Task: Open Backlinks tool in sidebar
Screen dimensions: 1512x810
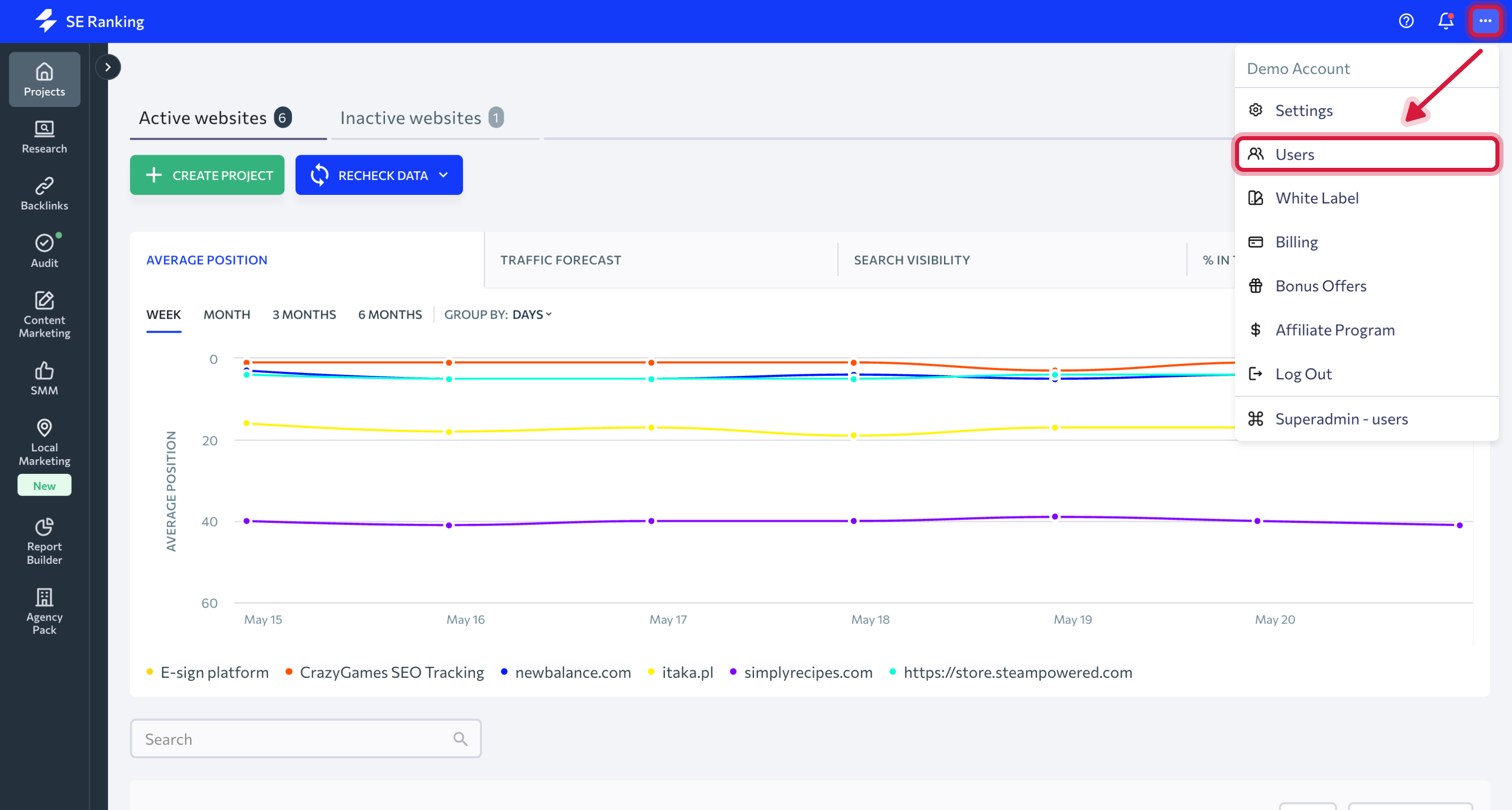Action: pyautogui.click(x=44, y=193)
